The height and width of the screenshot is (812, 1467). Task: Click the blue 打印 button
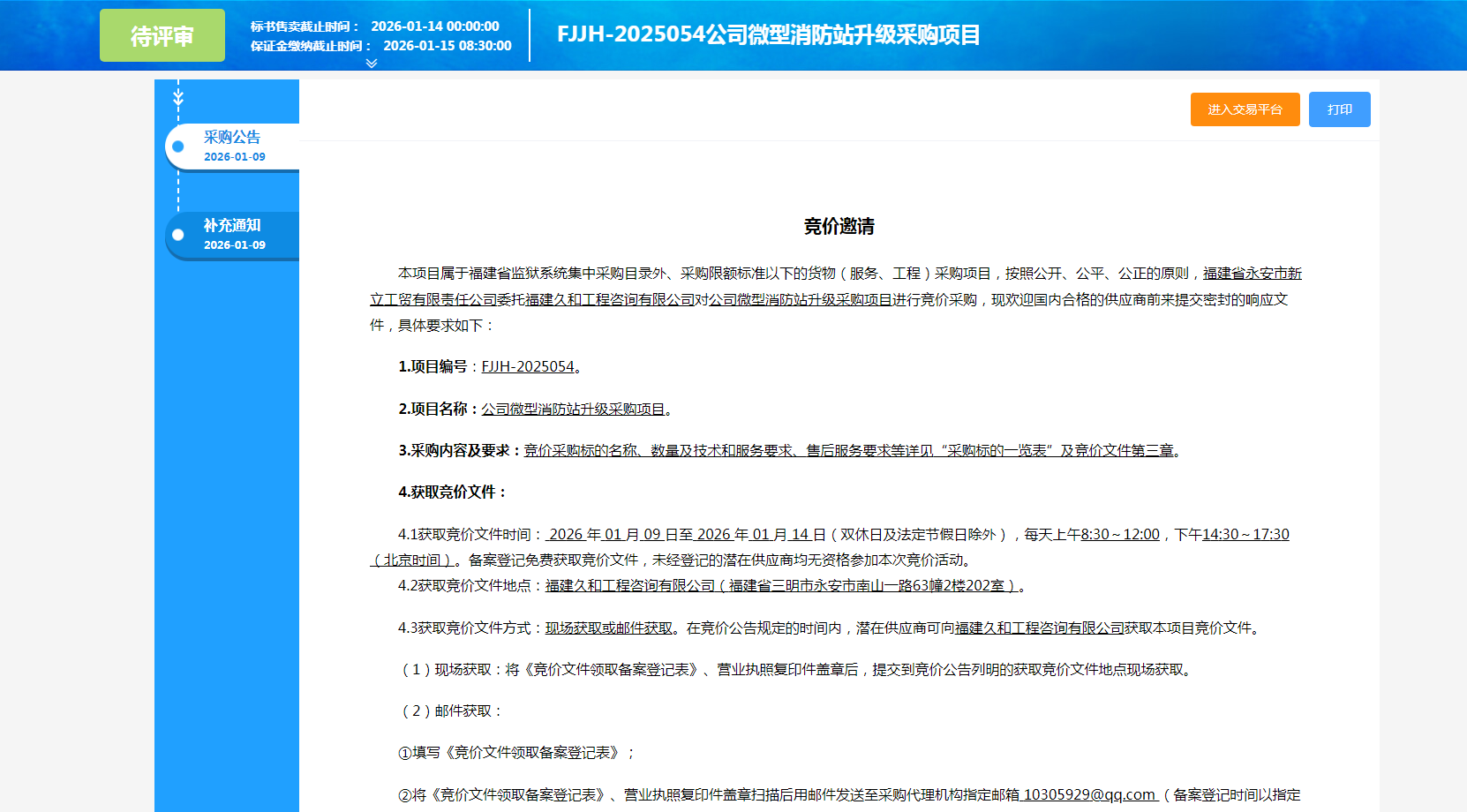pyautogui.click(x=1339, y=109)
